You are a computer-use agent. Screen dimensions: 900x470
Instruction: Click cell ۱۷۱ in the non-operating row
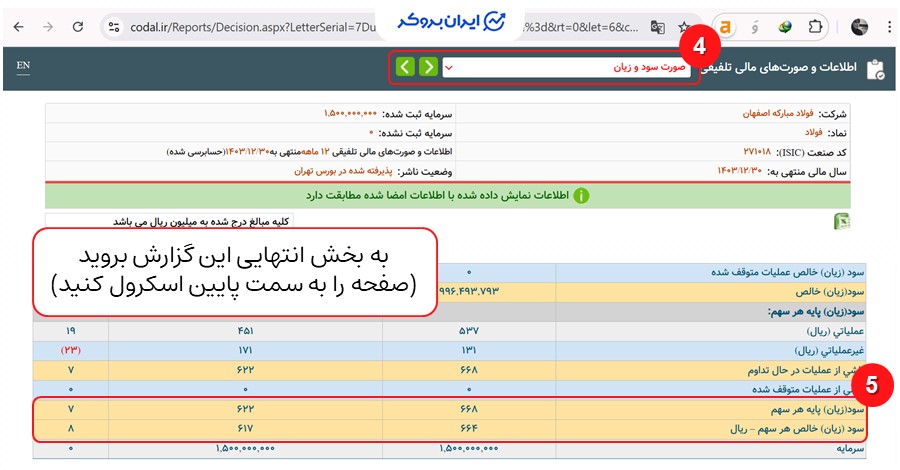tap(245, 350)
